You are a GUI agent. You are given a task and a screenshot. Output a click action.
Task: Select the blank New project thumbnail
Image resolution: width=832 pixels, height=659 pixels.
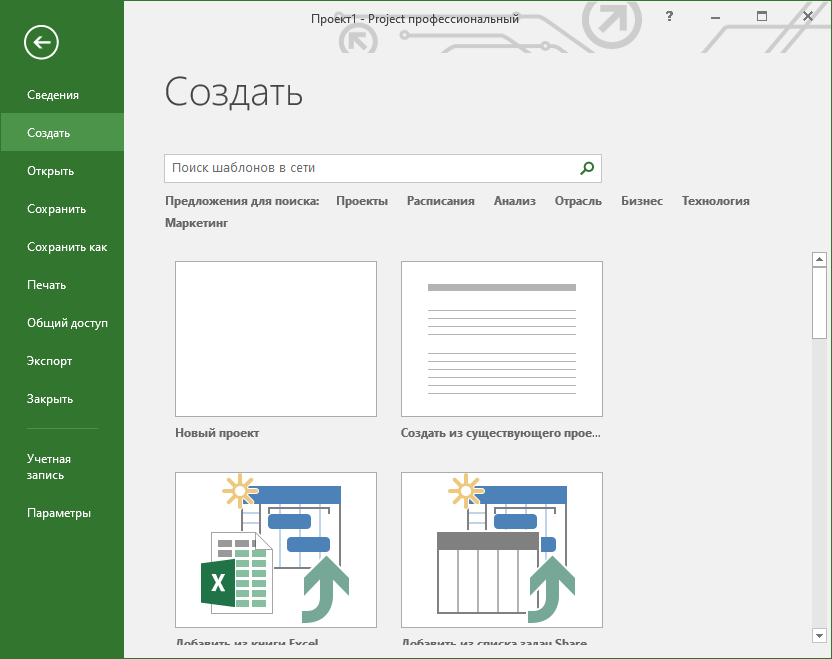tap(276, 339)
